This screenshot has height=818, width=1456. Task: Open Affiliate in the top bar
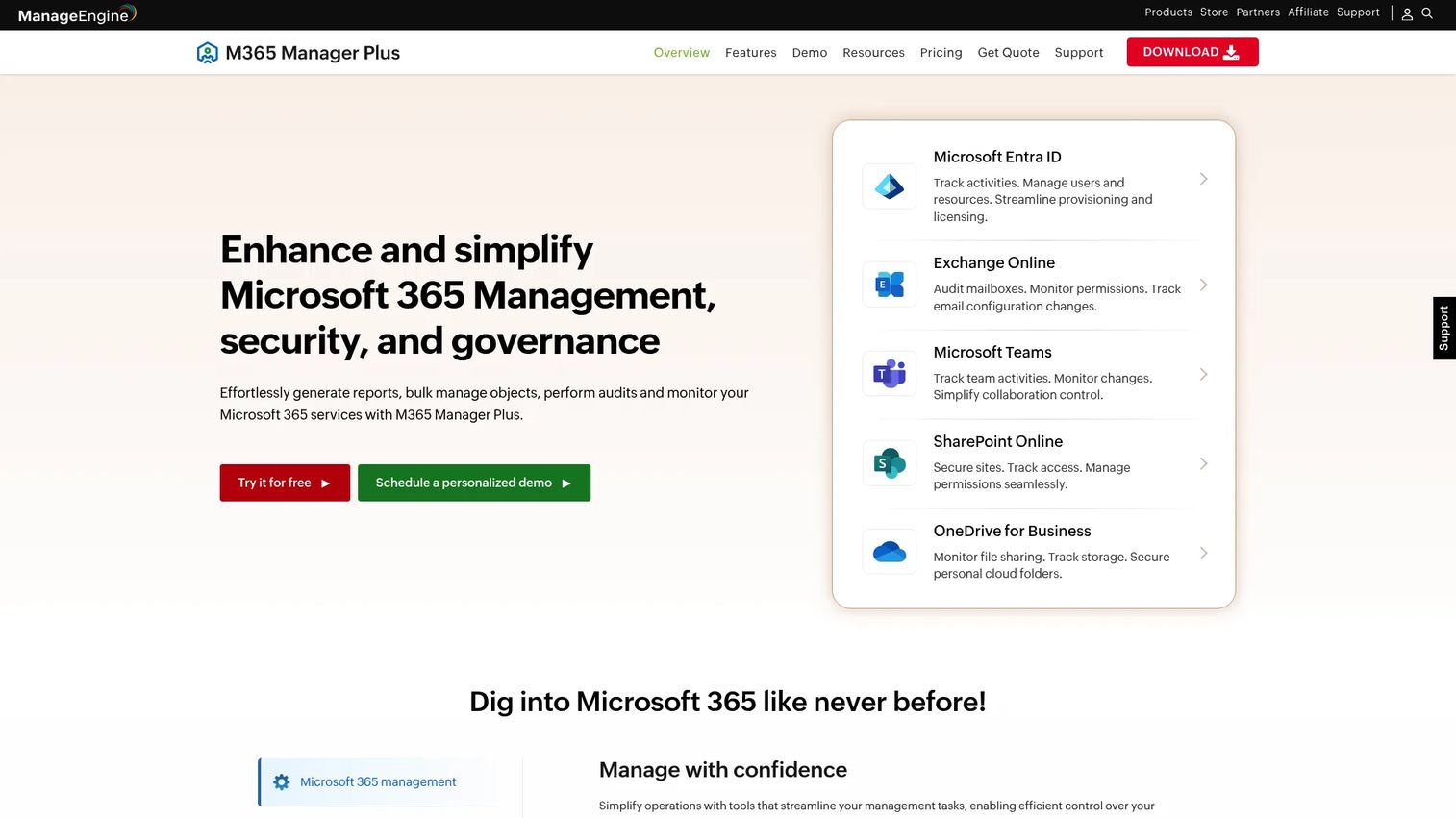(x=1308, y=12)
